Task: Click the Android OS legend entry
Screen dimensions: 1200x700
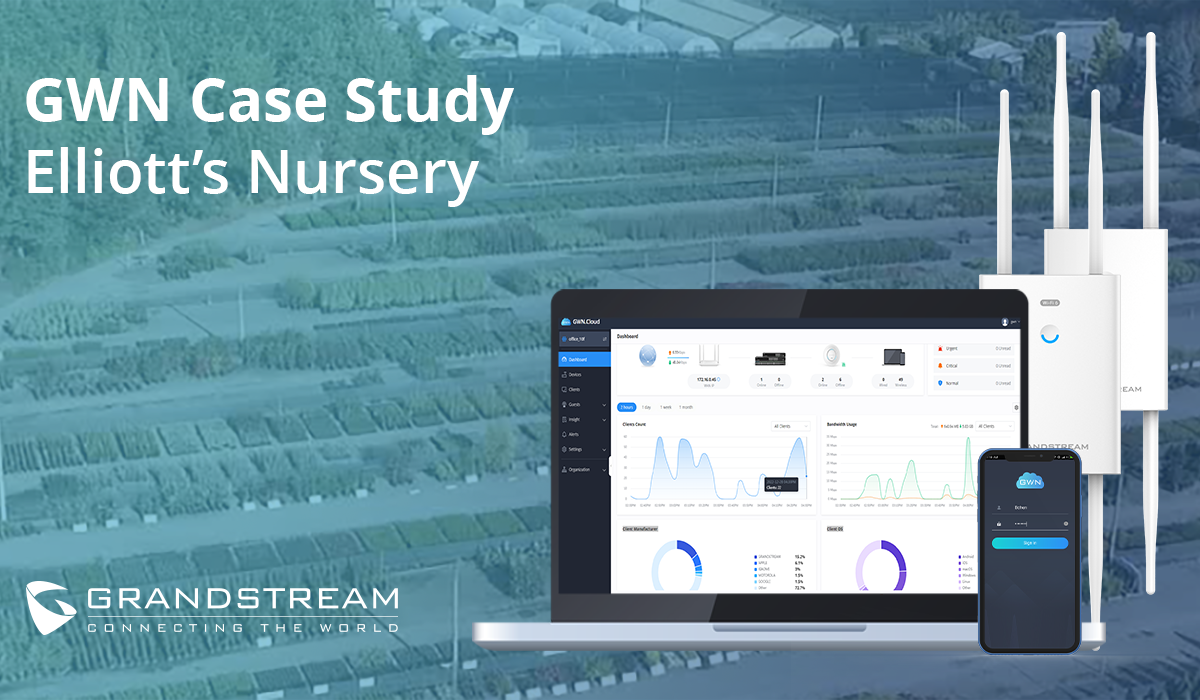Action: [966, 557]
